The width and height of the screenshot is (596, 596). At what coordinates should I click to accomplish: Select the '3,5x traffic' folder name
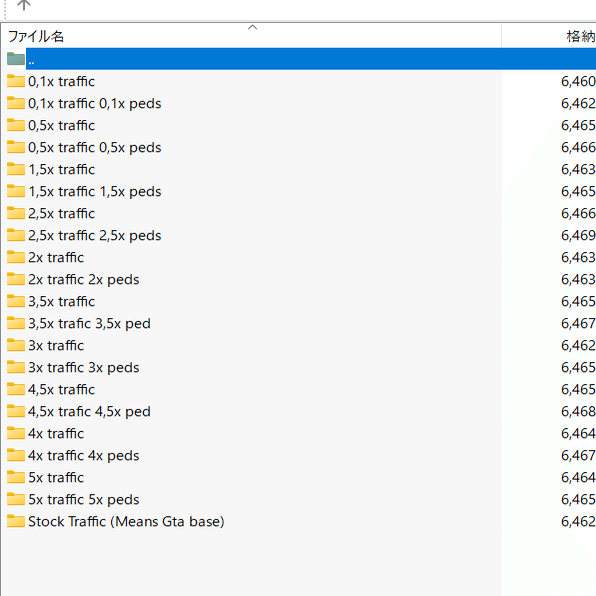[x=61, y=301]
